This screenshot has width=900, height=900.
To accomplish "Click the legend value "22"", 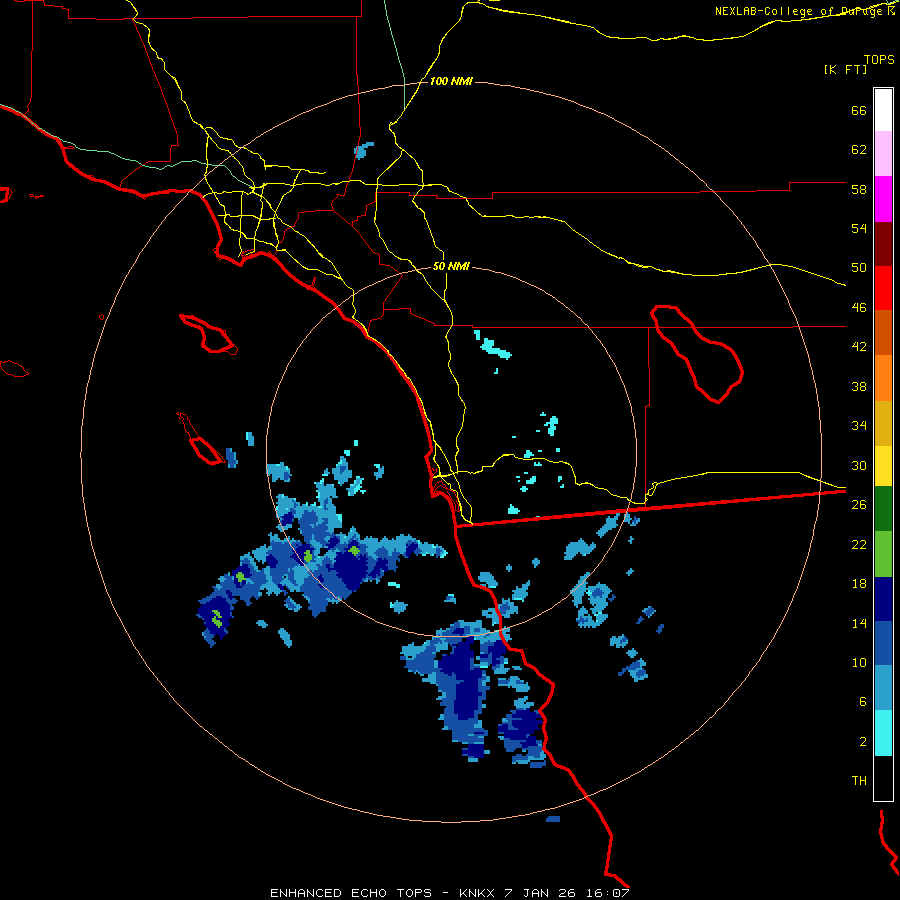I will pyautogui.click(x=859, y=544).
